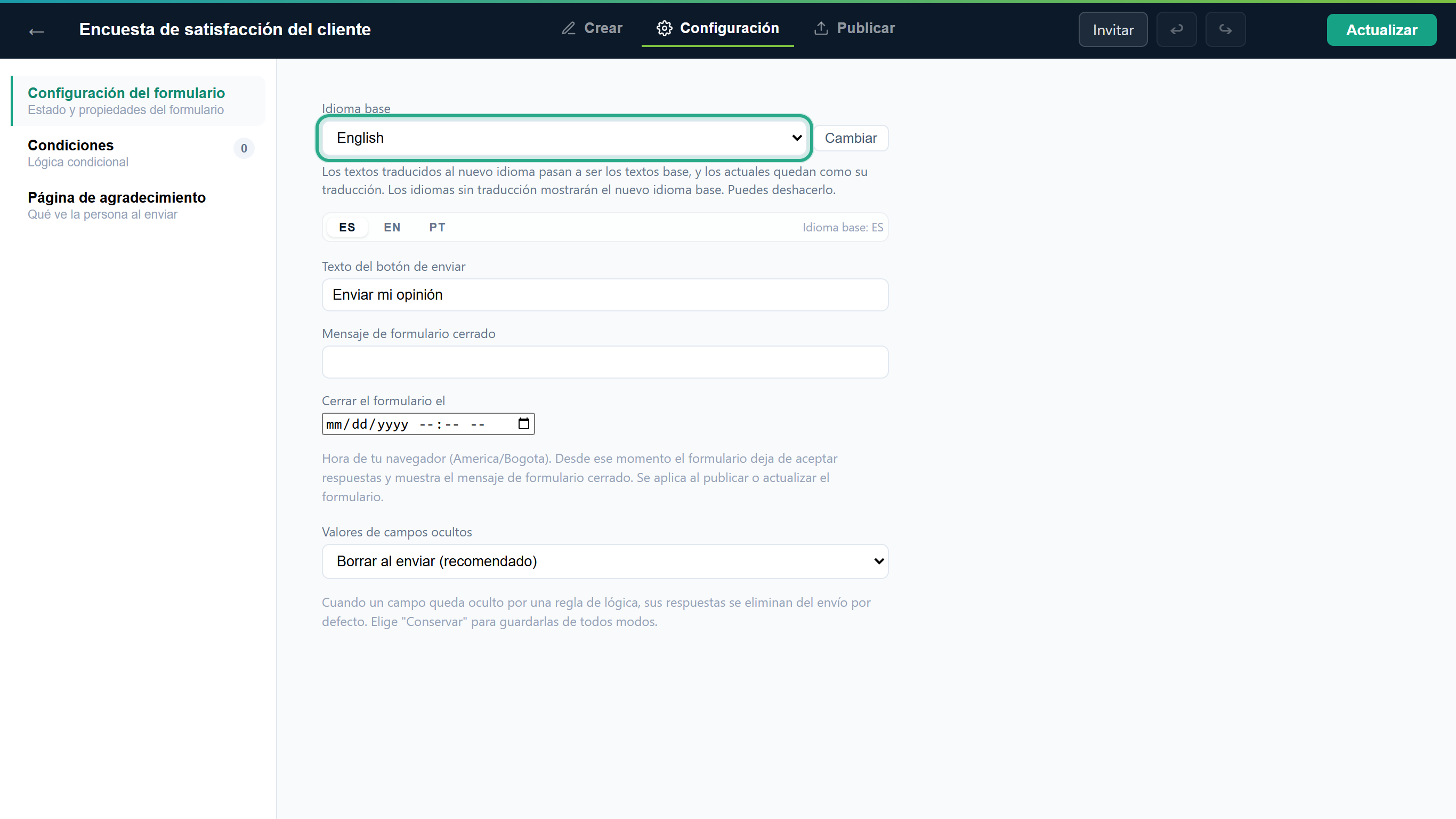Click the Mensaje de formulario cerrado field
Screen dimensions: 1456x819
pyautogui.click(x=605, y=362)
